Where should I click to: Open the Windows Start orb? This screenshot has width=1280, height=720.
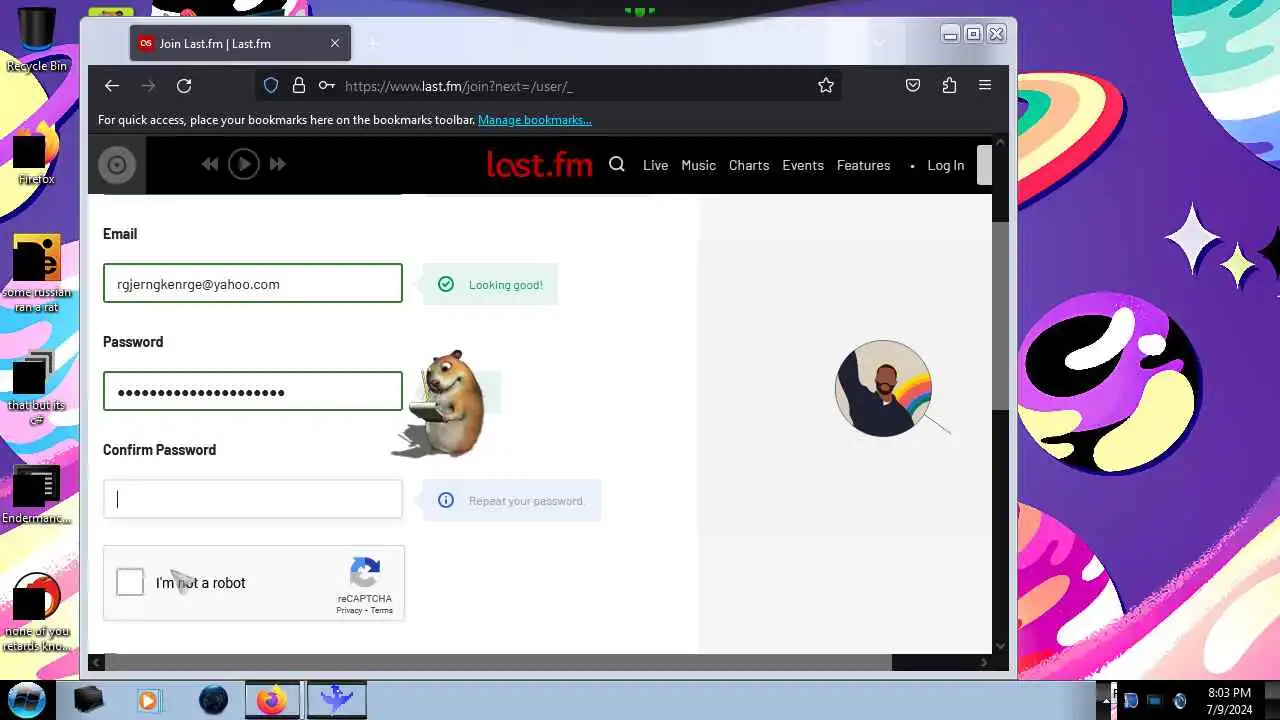28,699
